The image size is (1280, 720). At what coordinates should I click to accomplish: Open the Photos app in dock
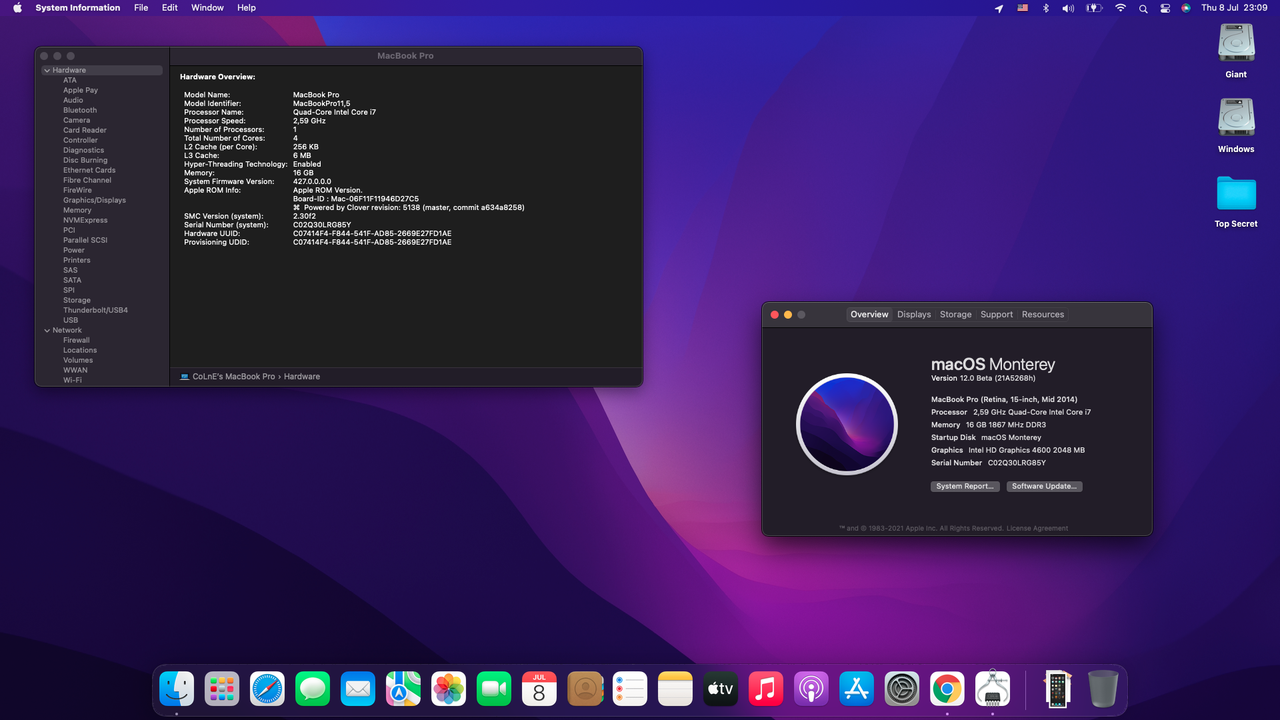(x=449, y=688)
